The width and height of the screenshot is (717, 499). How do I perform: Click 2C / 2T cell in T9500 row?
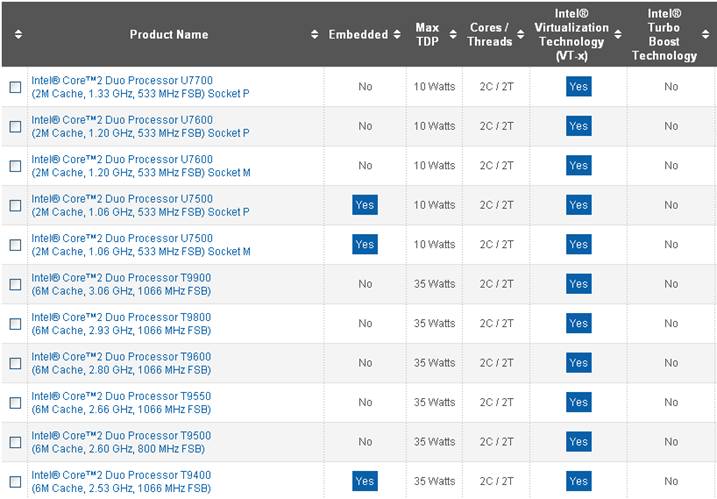497,442
